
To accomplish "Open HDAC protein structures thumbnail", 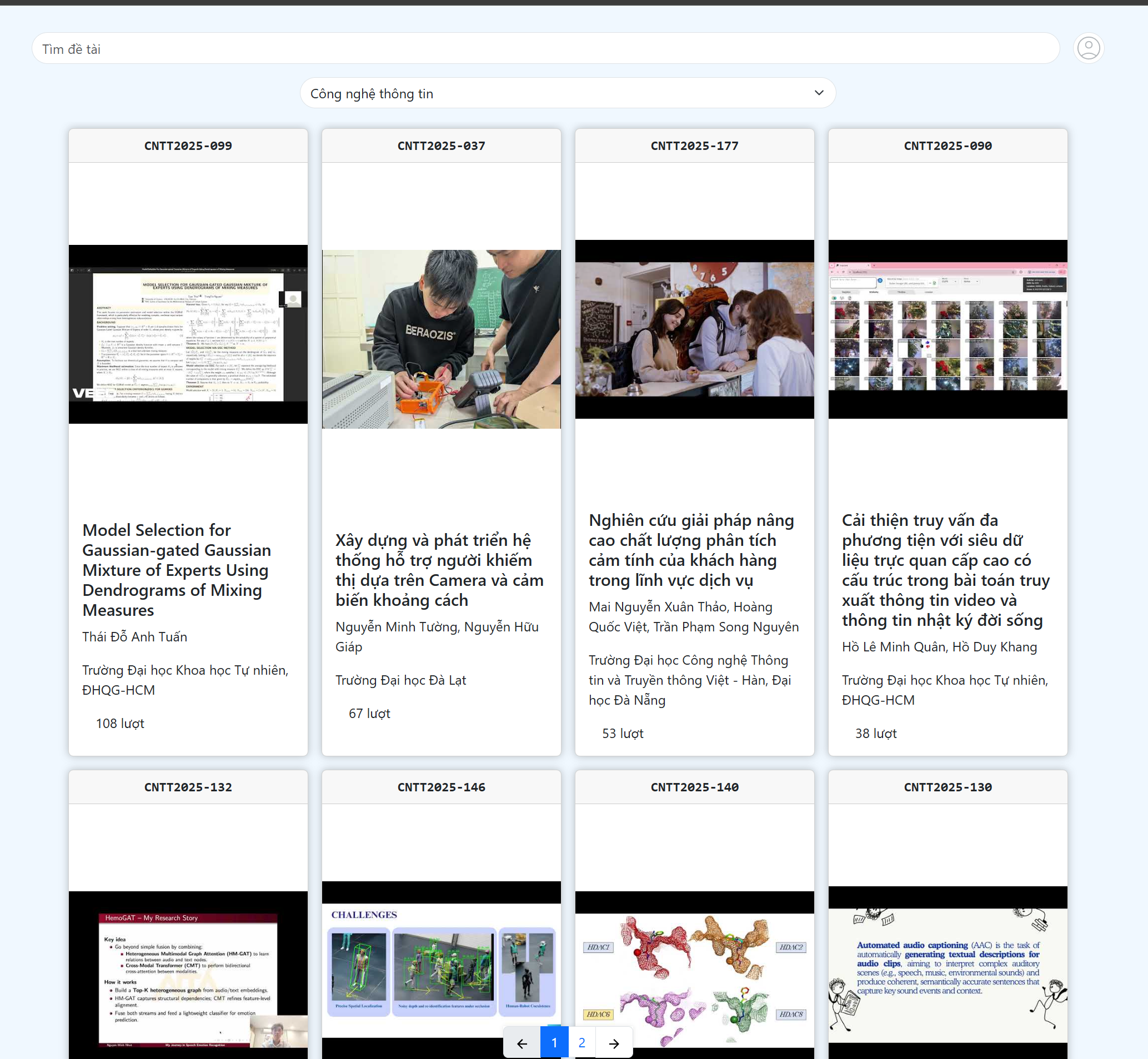I will (694, 974).
